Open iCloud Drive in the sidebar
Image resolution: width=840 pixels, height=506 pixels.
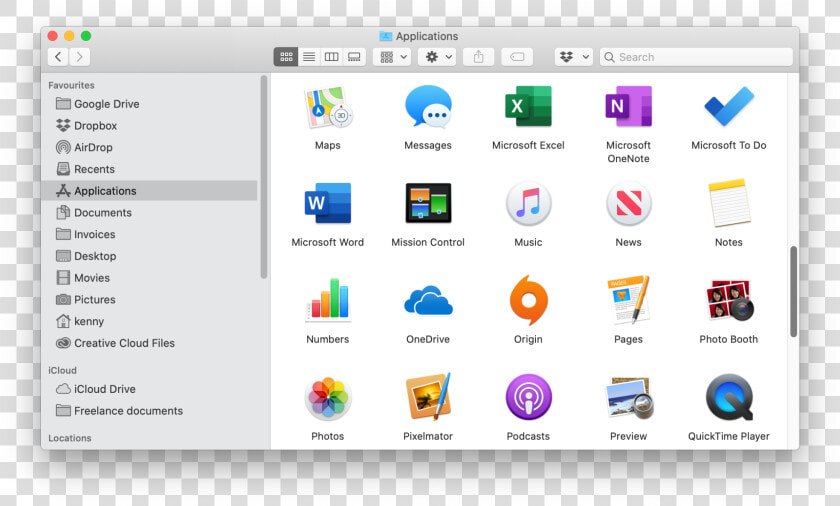coord(150,389)
